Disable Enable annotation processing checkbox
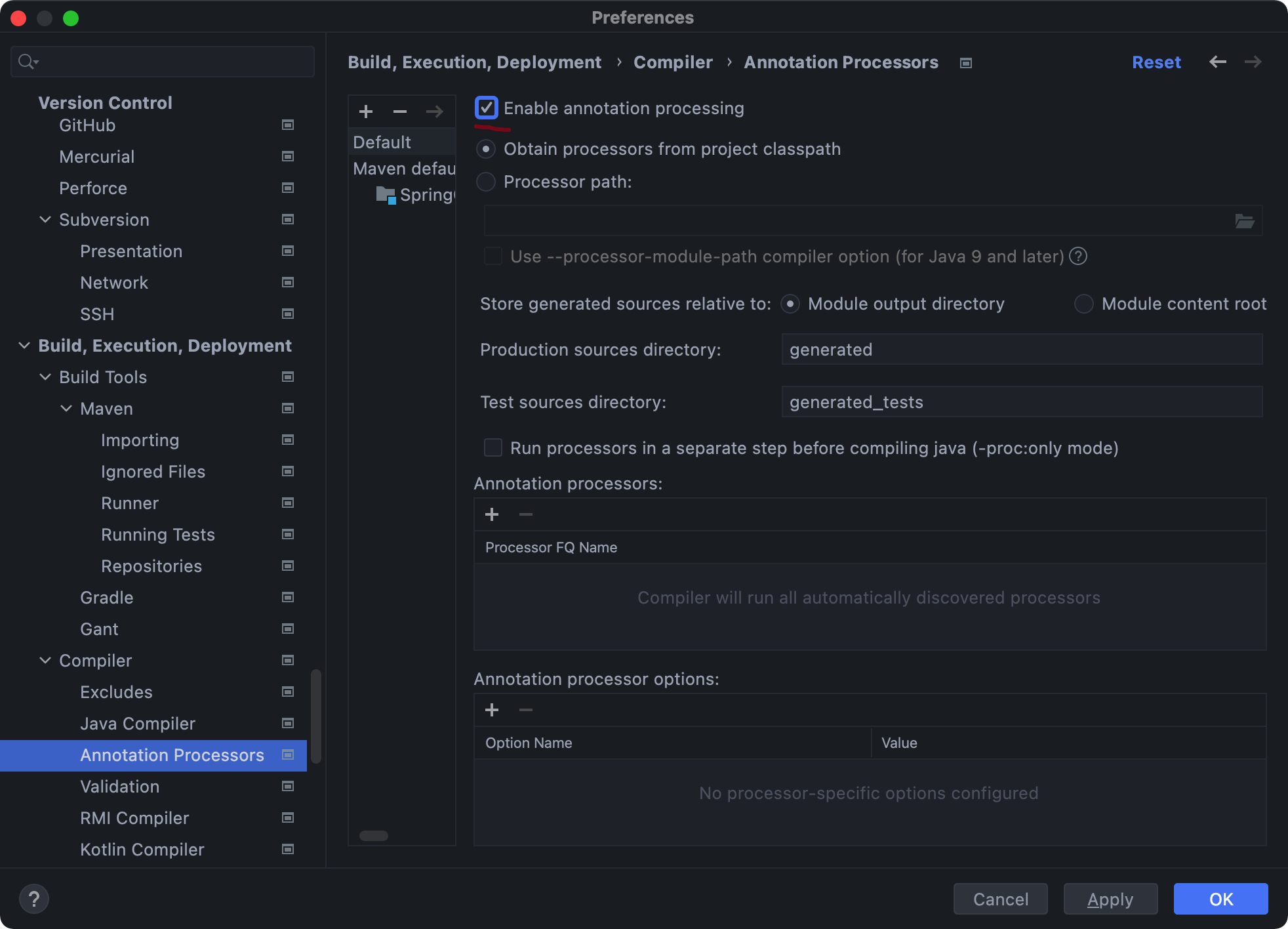 click(487, 108)
